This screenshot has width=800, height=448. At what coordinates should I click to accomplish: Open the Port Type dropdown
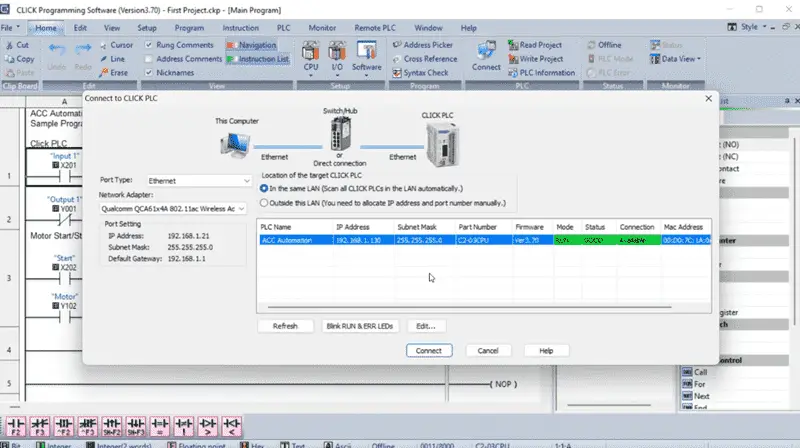click(199, 181)
